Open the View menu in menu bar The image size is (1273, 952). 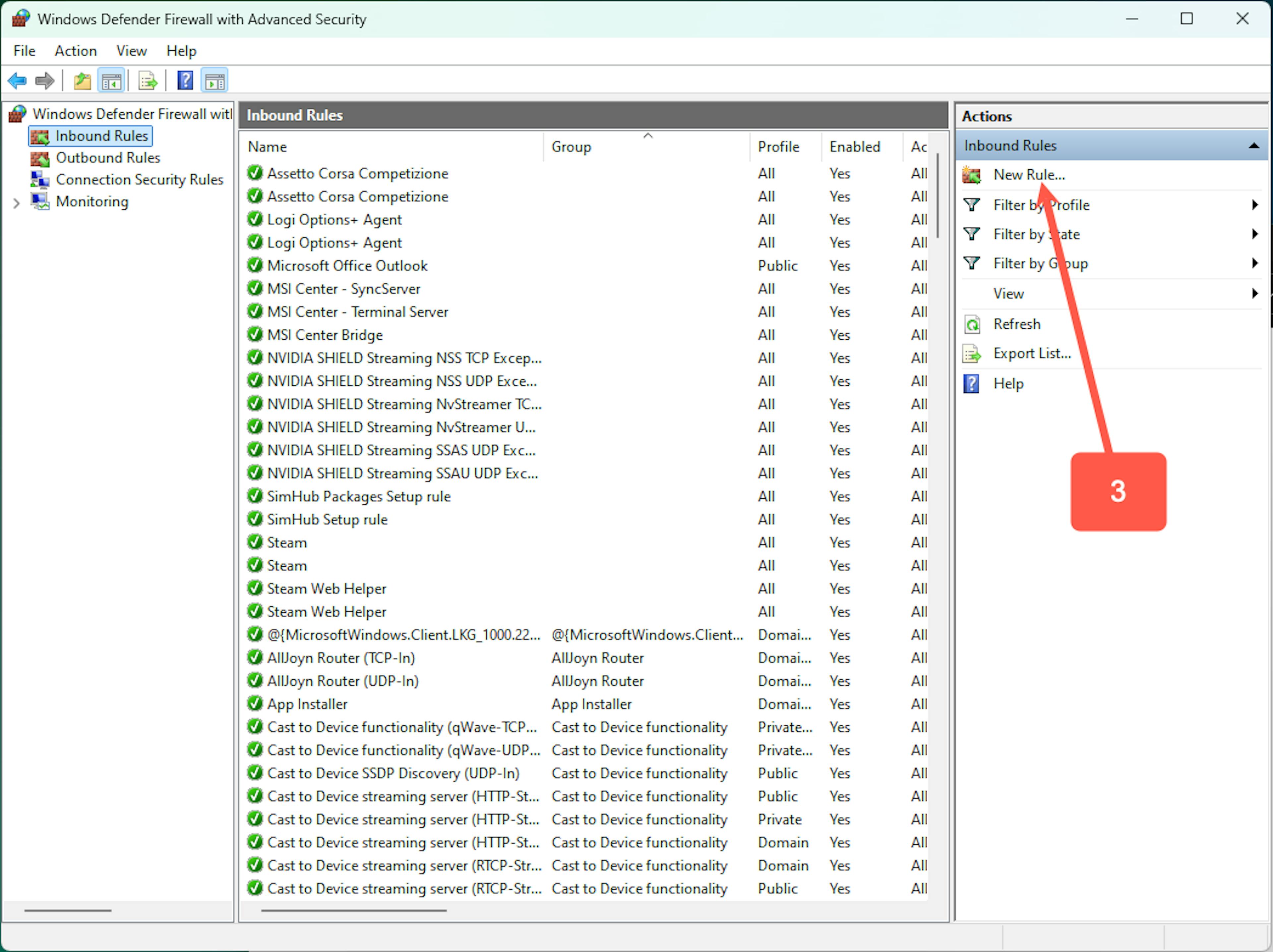coord(131,51)
